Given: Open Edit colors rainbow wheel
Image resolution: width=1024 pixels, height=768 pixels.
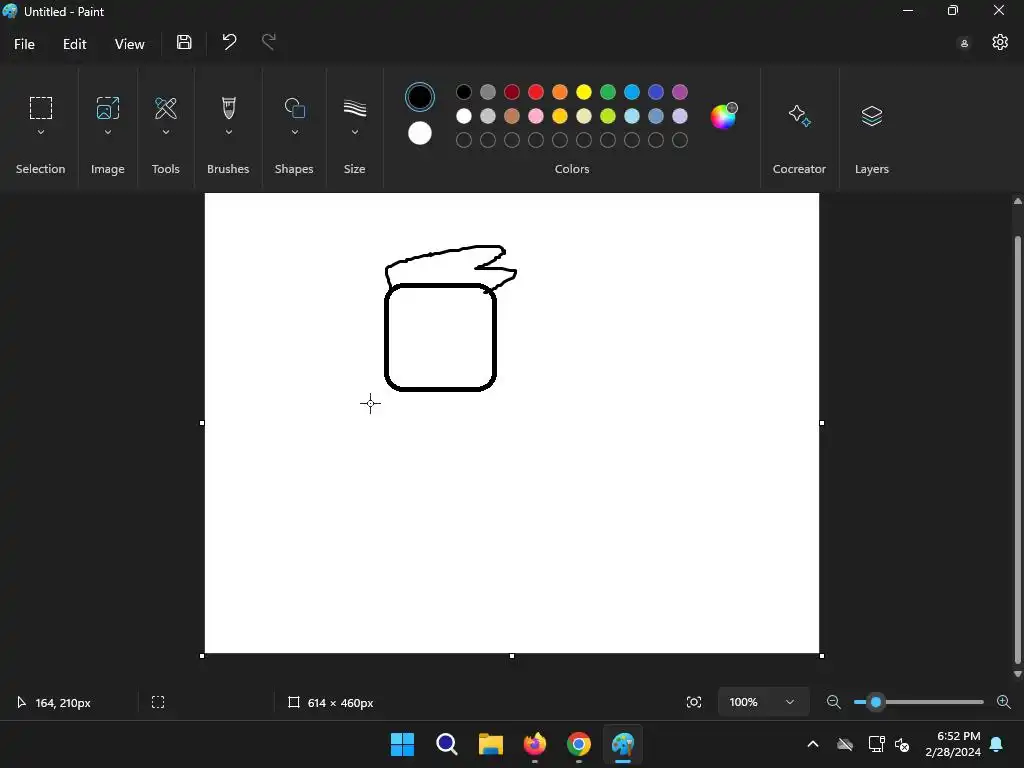Looking at the screenshot, I should coord(724,116).
